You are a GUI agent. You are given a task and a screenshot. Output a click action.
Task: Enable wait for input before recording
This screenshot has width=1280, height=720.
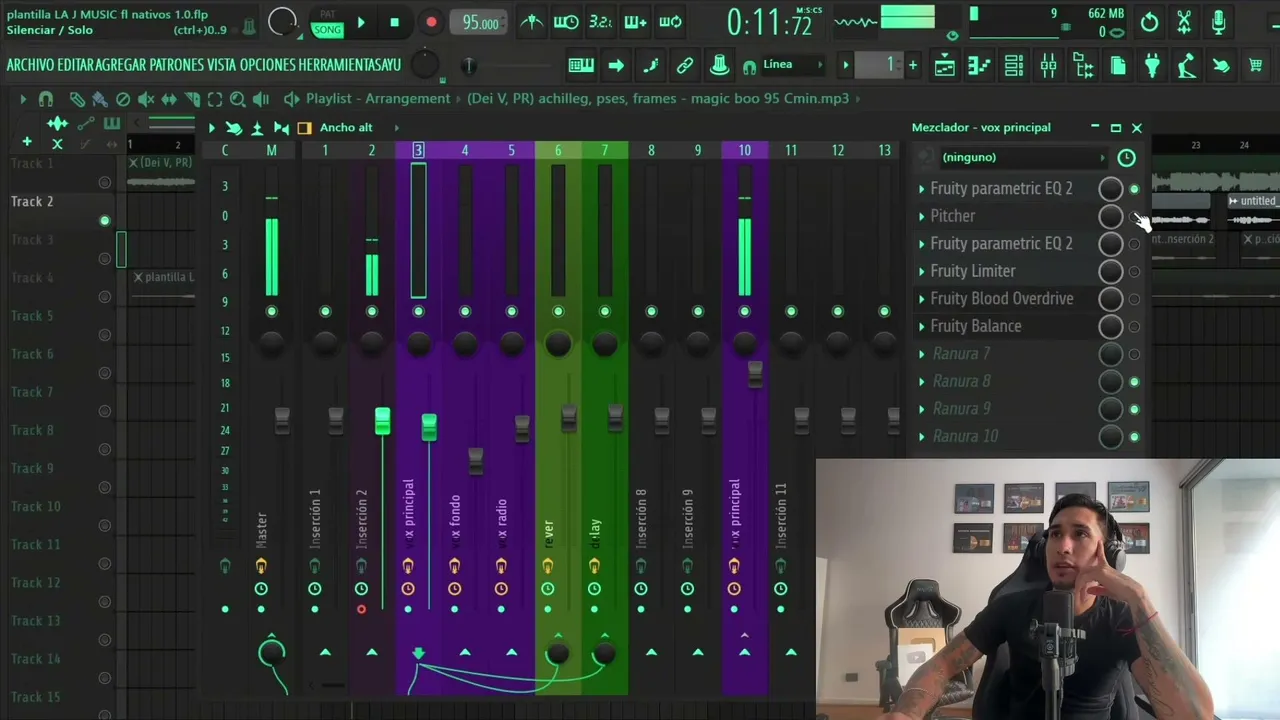click(566, 22)
